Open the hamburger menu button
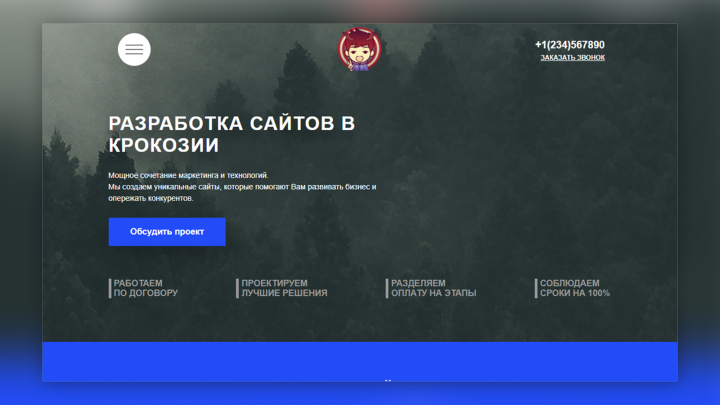The image size is (720, 405). pyautogui.click(x=134, y=49)
